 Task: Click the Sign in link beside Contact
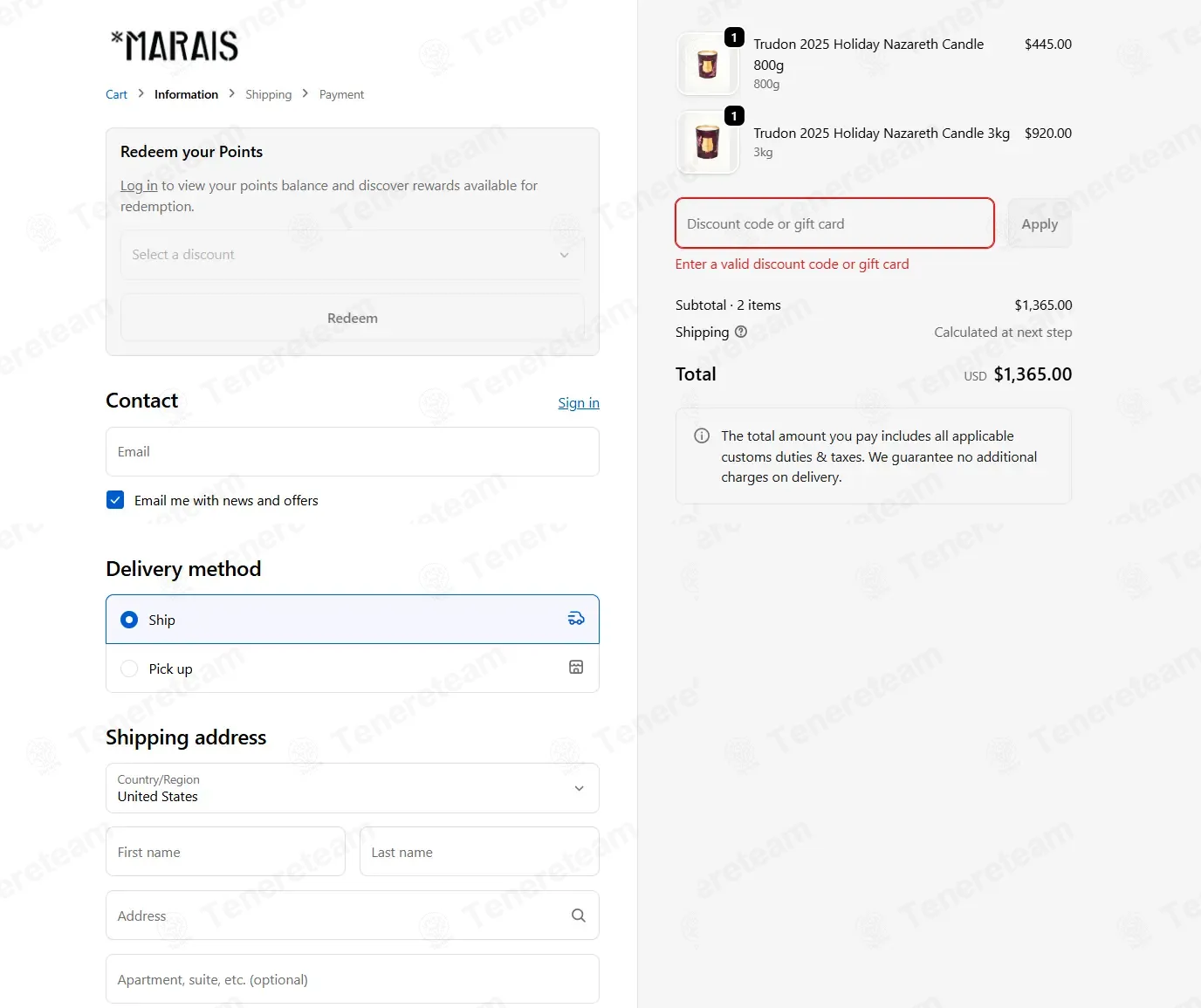click(579, 402)
